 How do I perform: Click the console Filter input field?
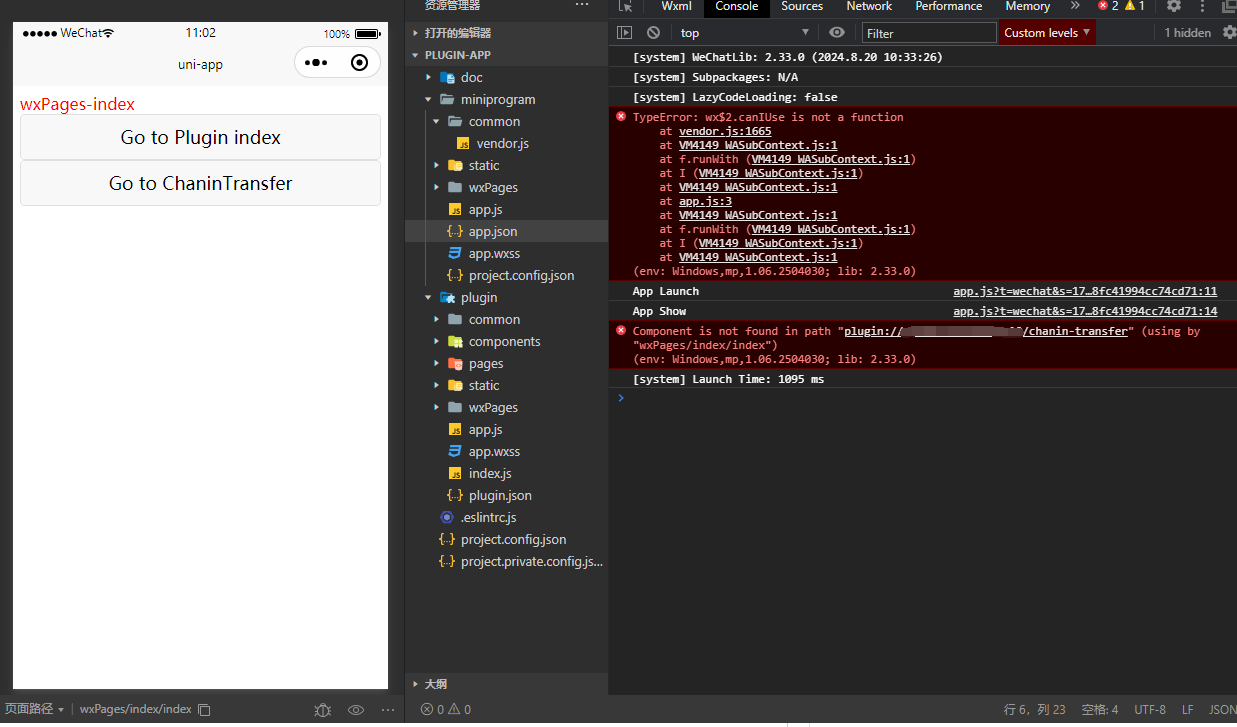tap(929, 33)
